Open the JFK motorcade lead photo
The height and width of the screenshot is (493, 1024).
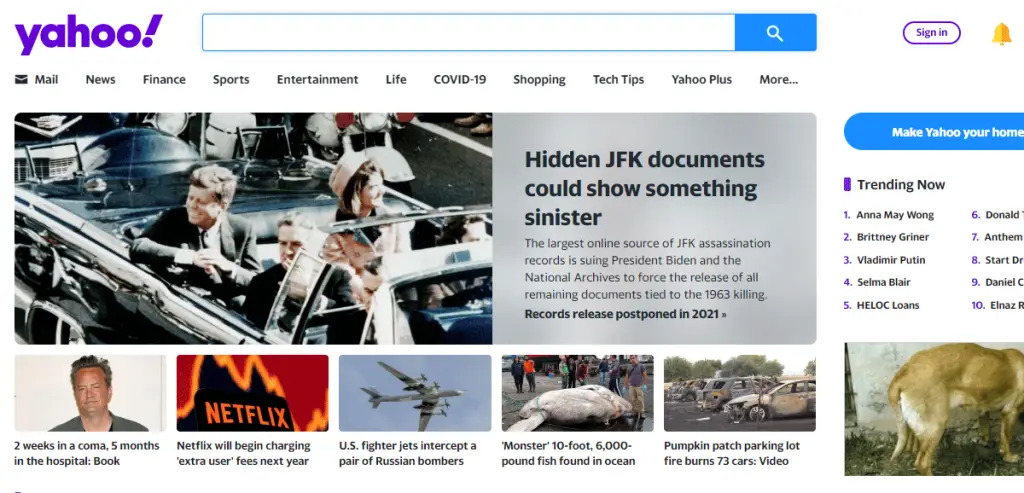tap(253, 229)
